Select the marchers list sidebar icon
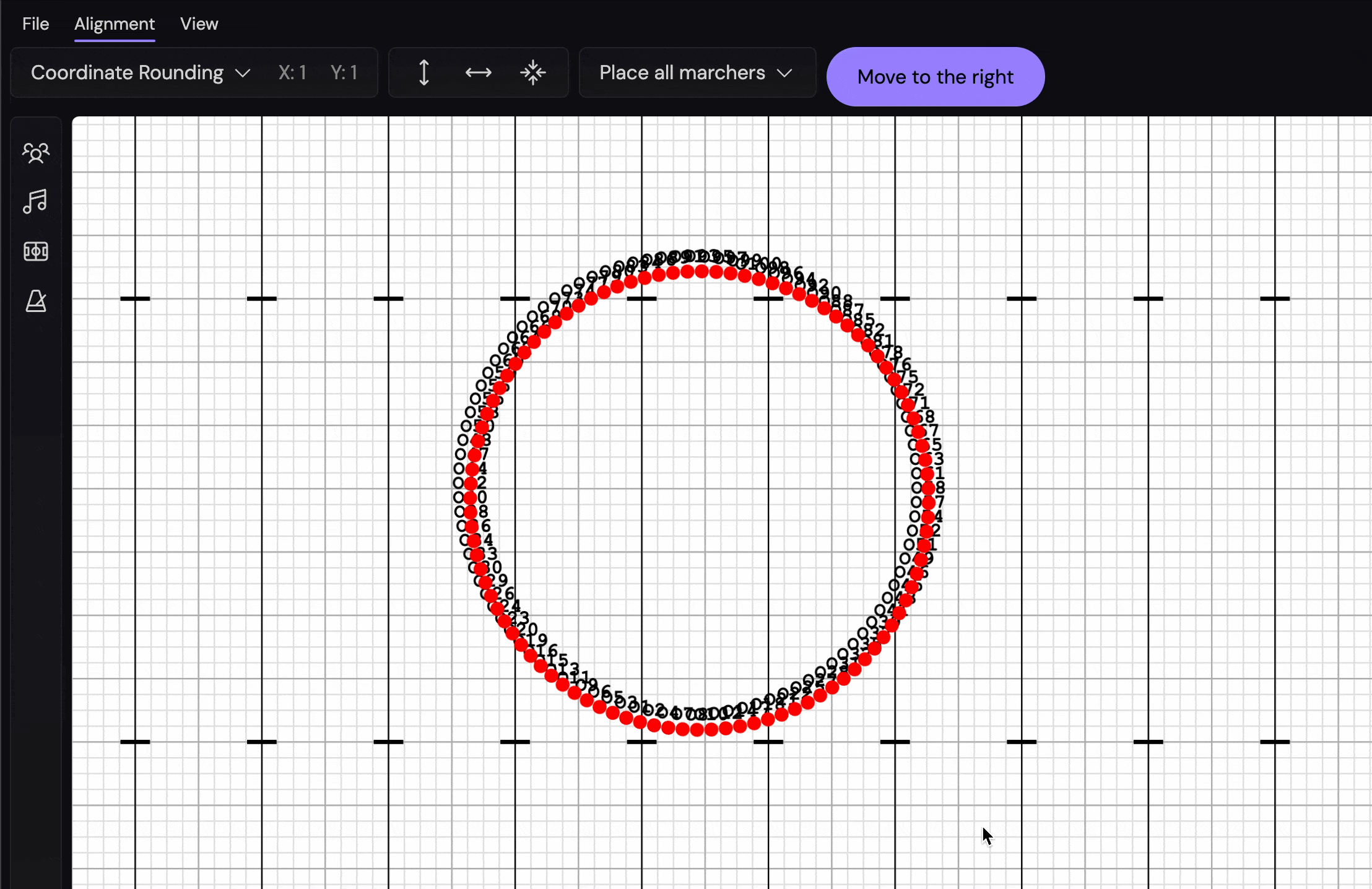The width and height of the screenshot is (1372, 889). (x=35, y=152)
